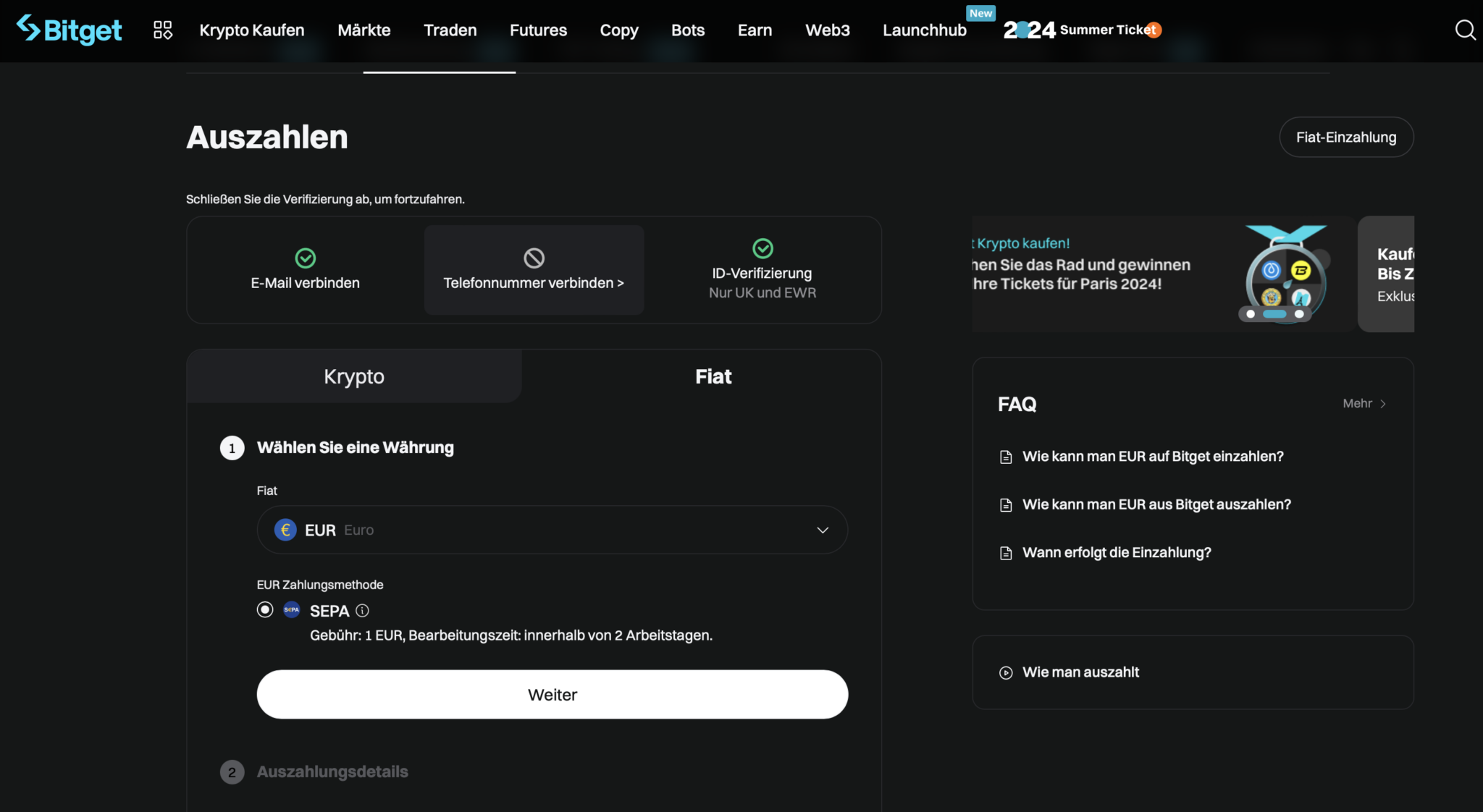Open Telefonnummer verbinden step
The height and width of the screenshot is (812, 1483).
coord(534,283)
